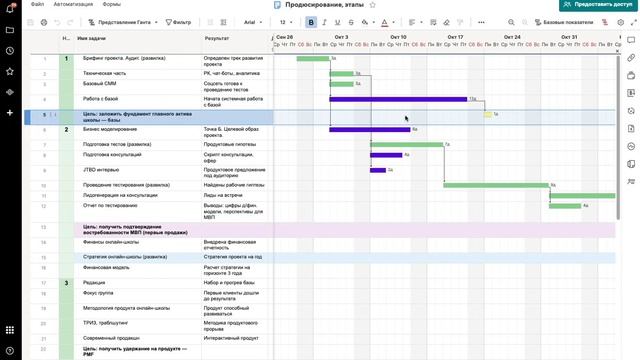The width and height of the screenshot is (640, 360).
Task: Click the clear formatting eraser icon
Action: pyautogui.click(x=447, y=22)
